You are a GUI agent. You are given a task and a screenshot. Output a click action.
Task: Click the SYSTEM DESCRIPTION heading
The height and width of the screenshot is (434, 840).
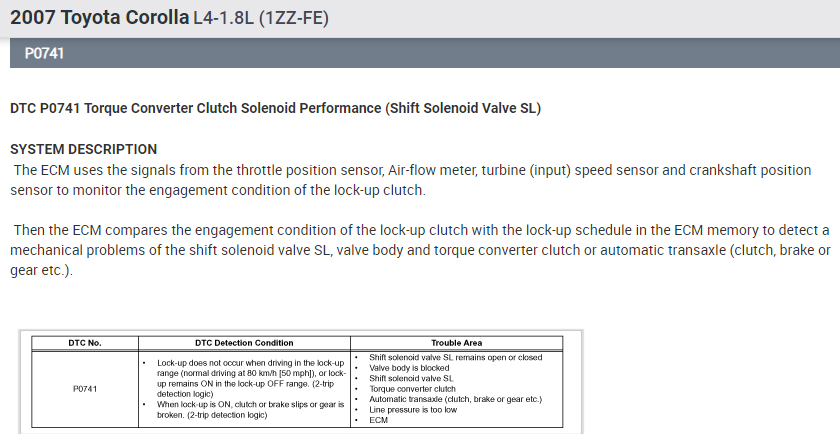pos(83,149)
